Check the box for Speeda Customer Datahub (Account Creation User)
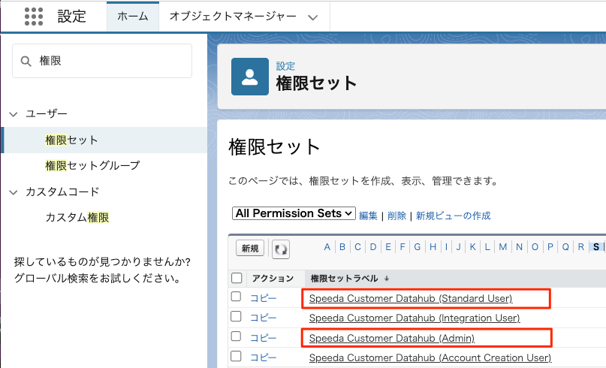Screen dimensions: 606x368 click(236, 356)
